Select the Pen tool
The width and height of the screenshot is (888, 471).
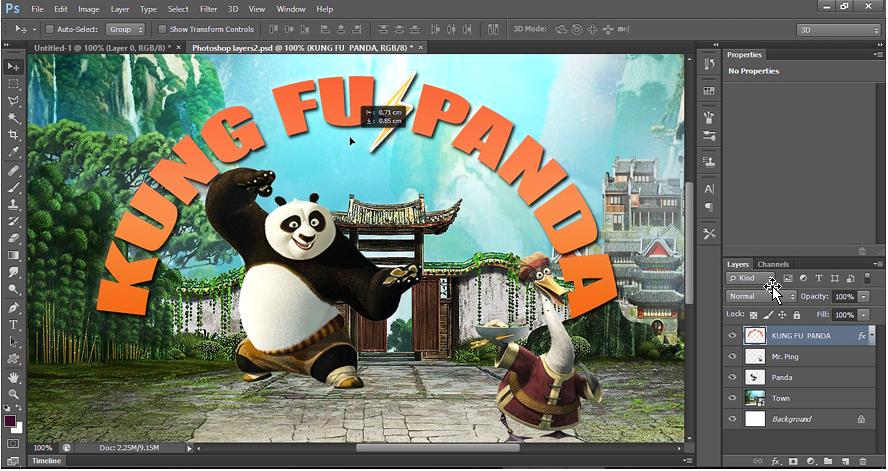(14, 309)
